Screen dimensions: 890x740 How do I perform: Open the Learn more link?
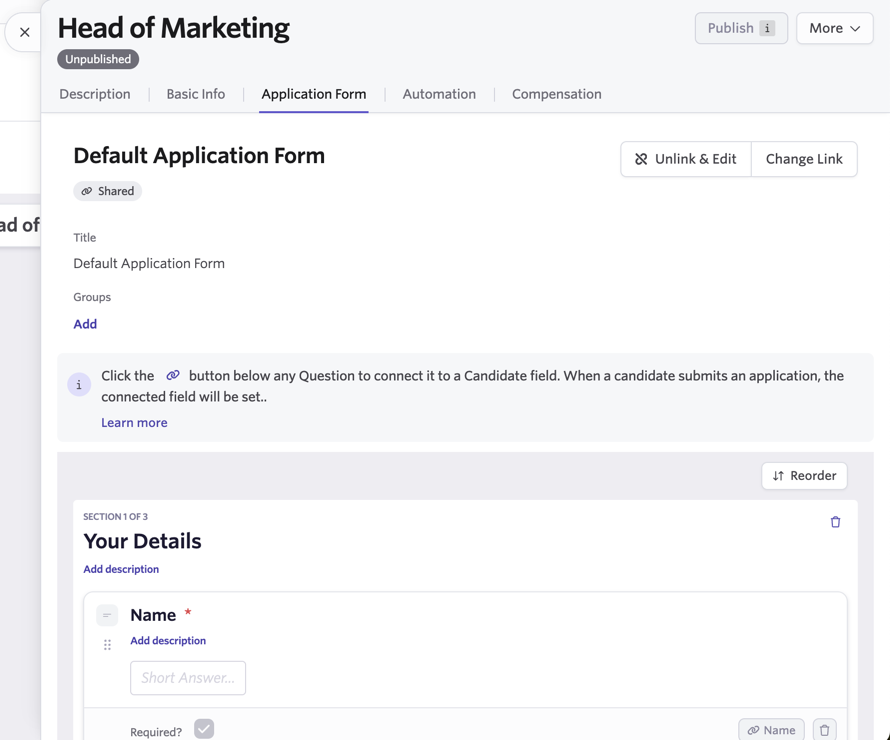point(134,423)
